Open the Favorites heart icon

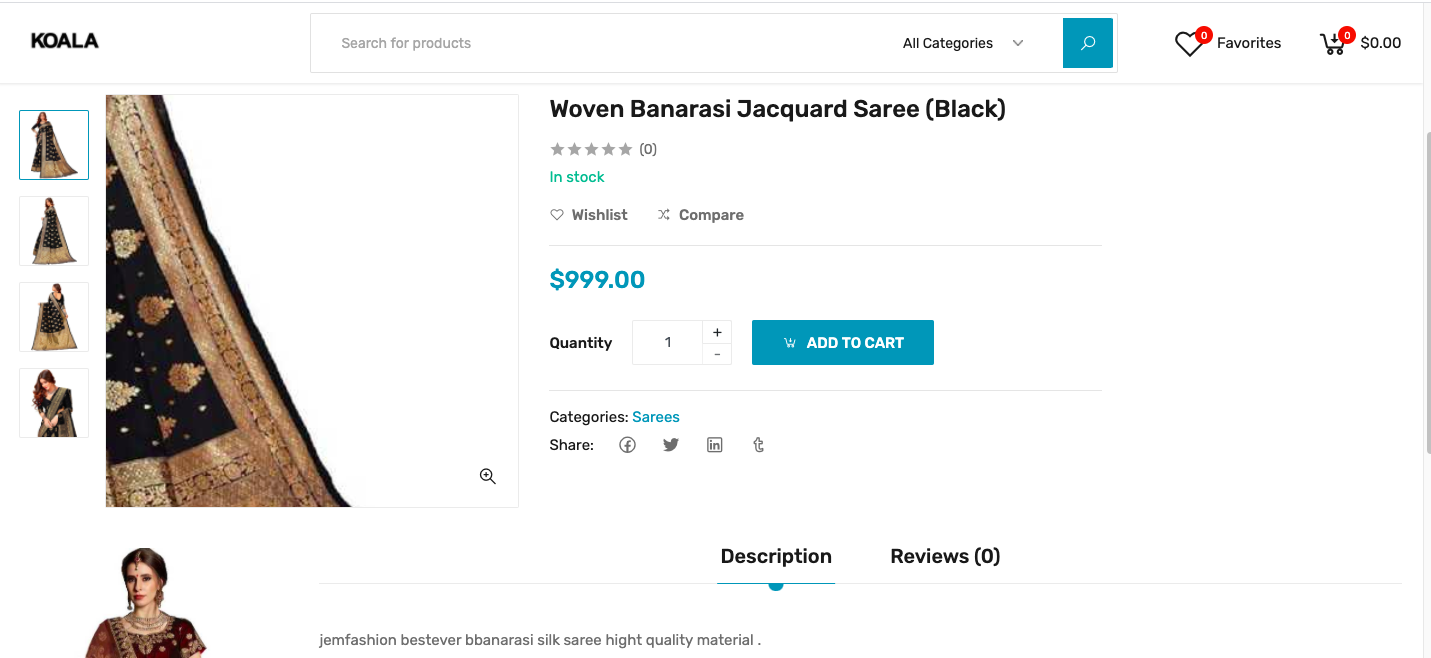click(x=1189, y=44)
